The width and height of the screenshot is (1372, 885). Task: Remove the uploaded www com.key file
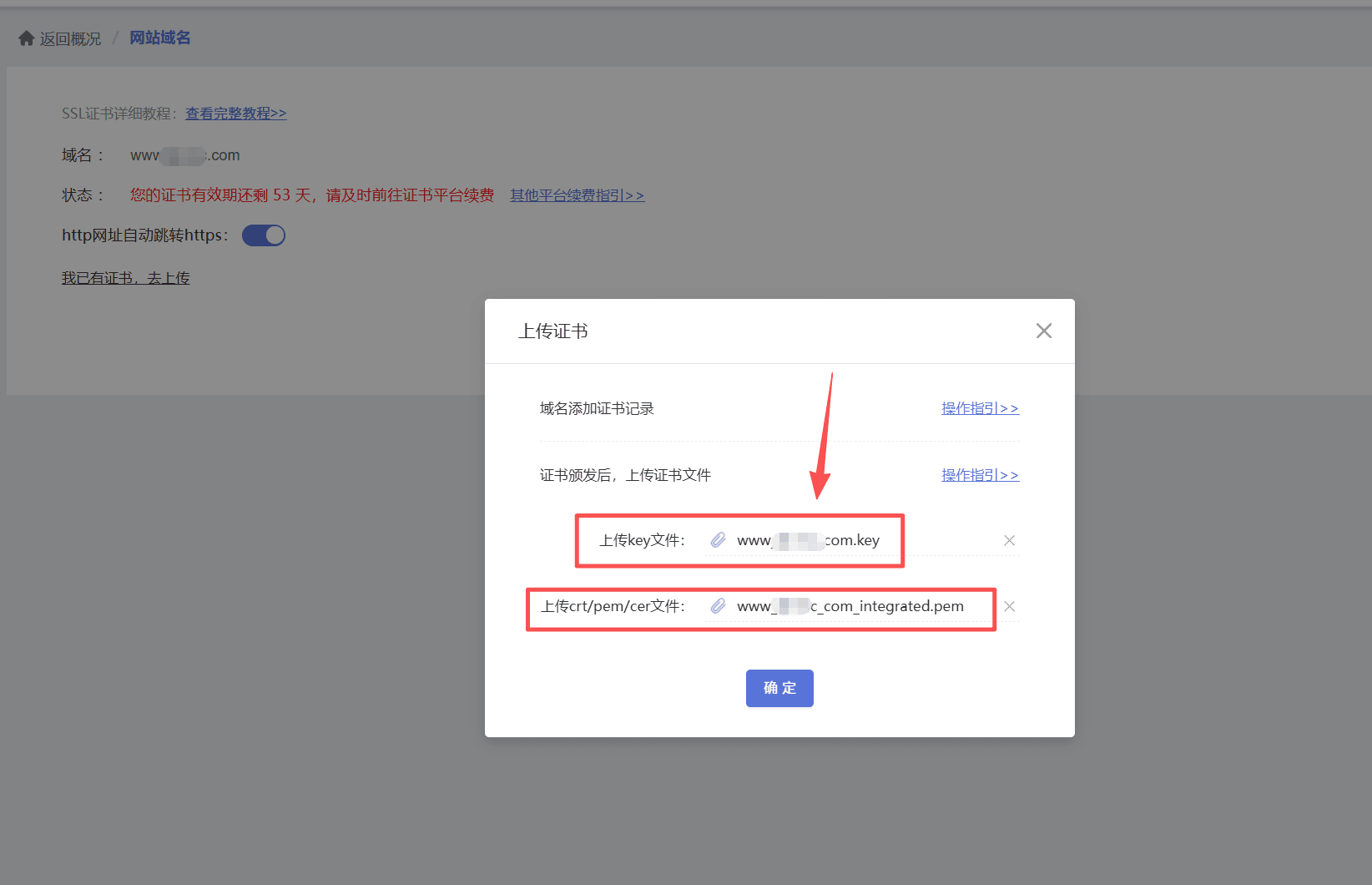tap(1009, 540)
